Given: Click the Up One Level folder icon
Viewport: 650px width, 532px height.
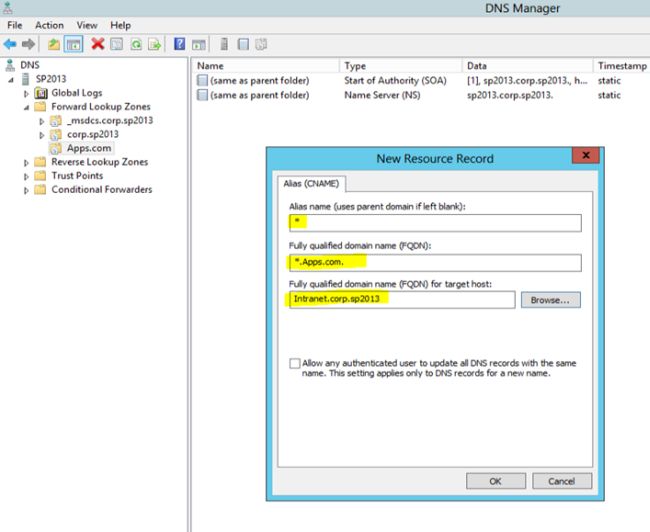Looking at the screenshot, I should [x=54, y=44].
